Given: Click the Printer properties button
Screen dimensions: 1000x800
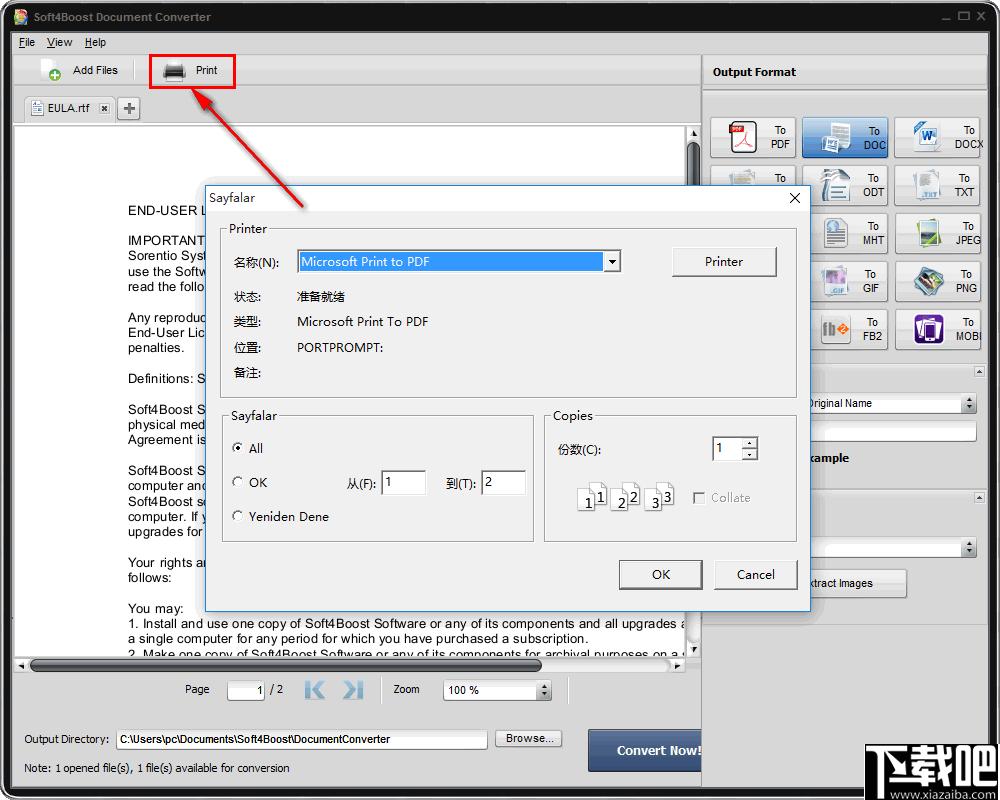Looking at the screenshot, I should pyautogui.click(x=724, y=262).
